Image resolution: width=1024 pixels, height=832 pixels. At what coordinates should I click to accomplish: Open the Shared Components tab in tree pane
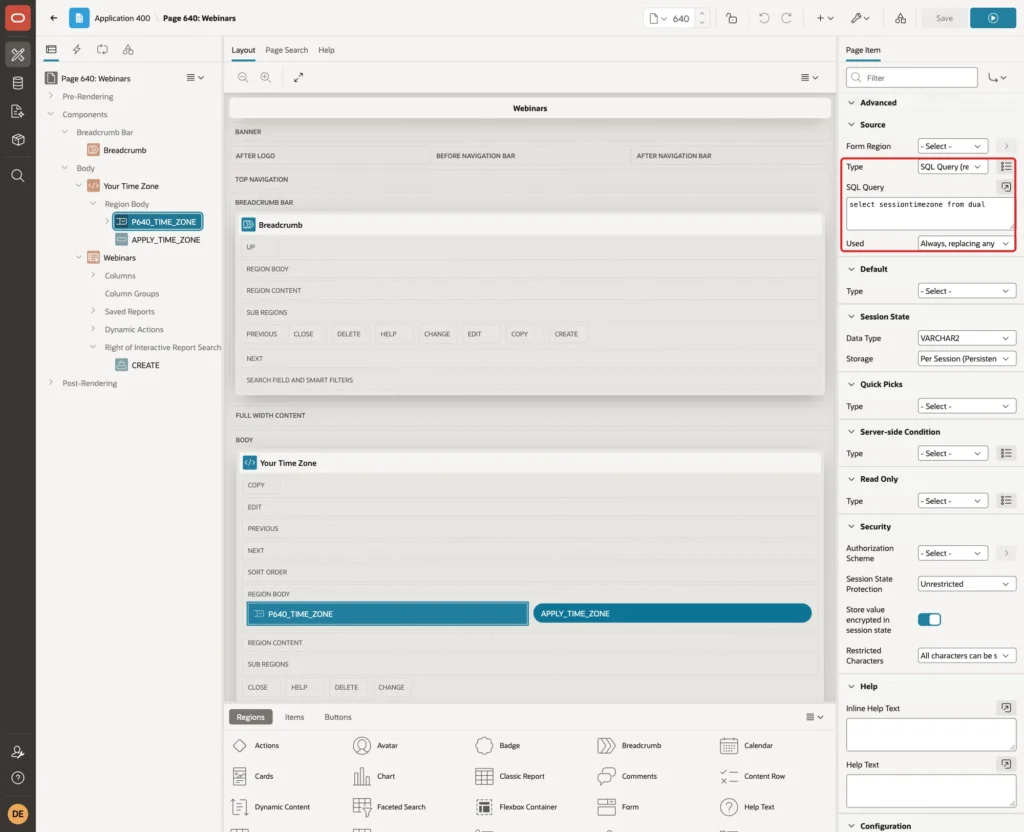click(128, 50)
